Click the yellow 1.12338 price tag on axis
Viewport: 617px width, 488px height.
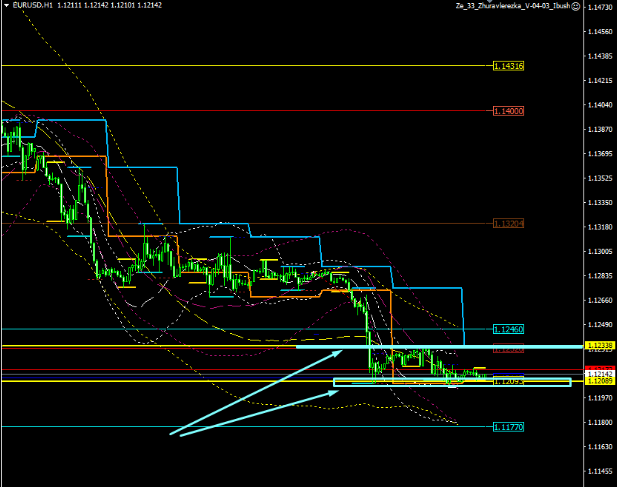point(598,345)
